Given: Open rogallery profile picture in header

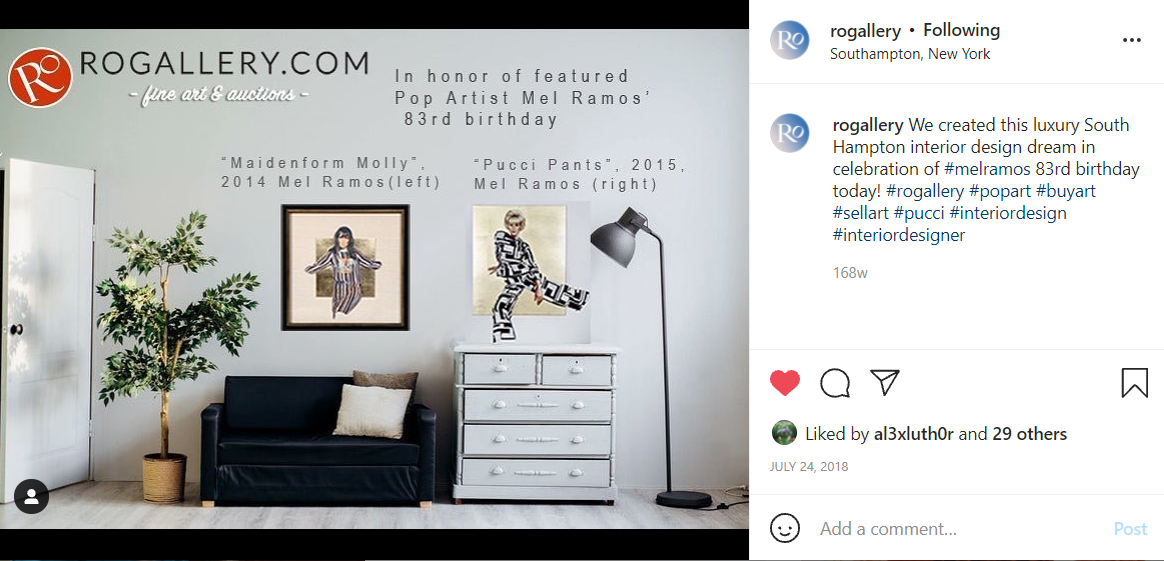Looking at the screenshot, I should point(789,40).
